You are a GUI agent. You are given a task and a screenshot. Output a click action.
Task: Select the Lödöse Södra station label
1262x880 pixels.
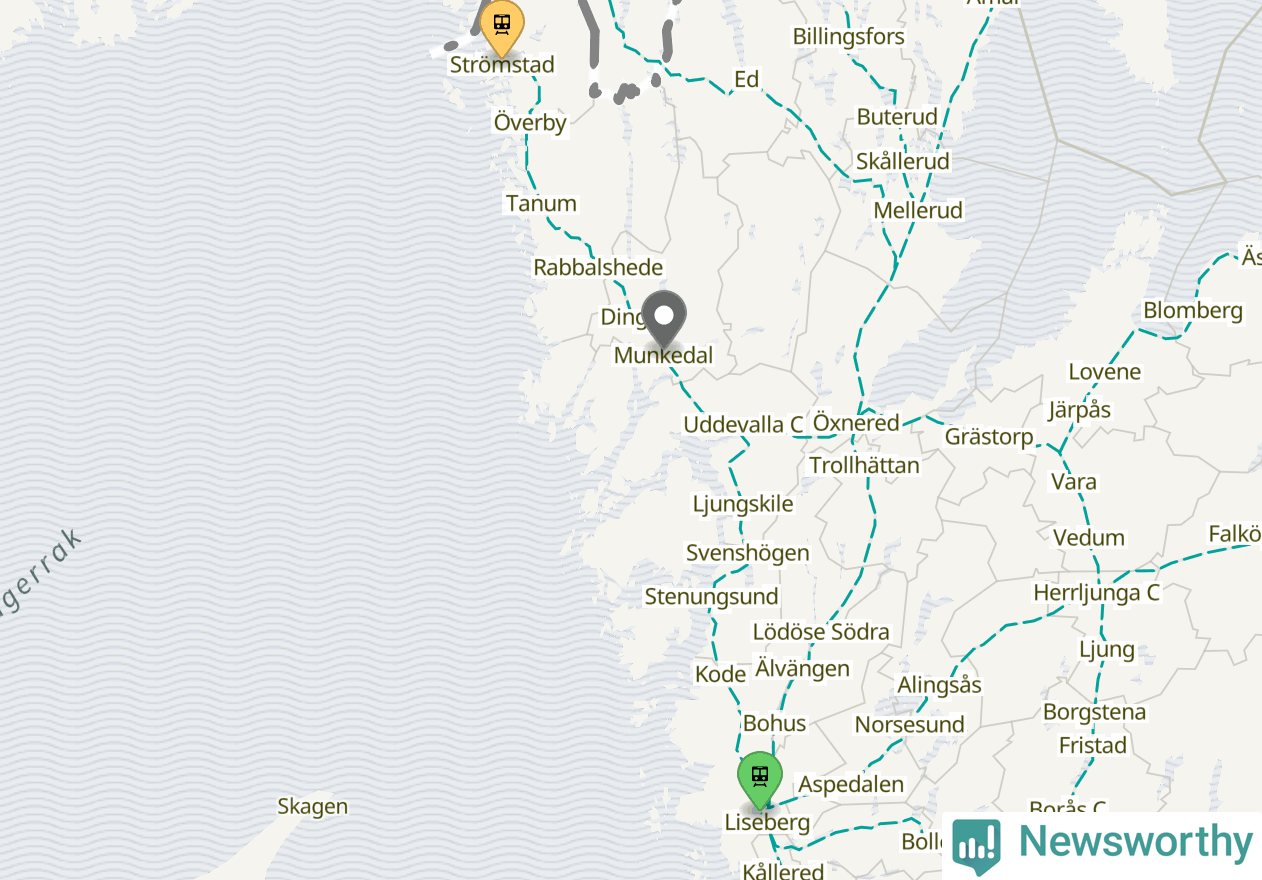(821, 632)
